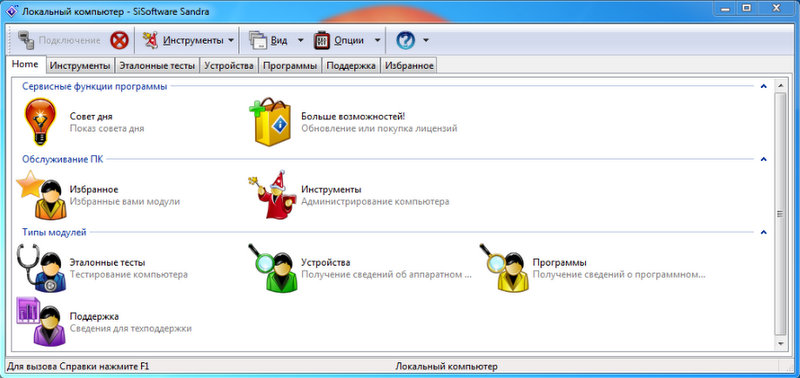The height and width of the screenshot is (378, 800).
Task: Click the Опции toolbar icon
Action: [x=322, y=40]
